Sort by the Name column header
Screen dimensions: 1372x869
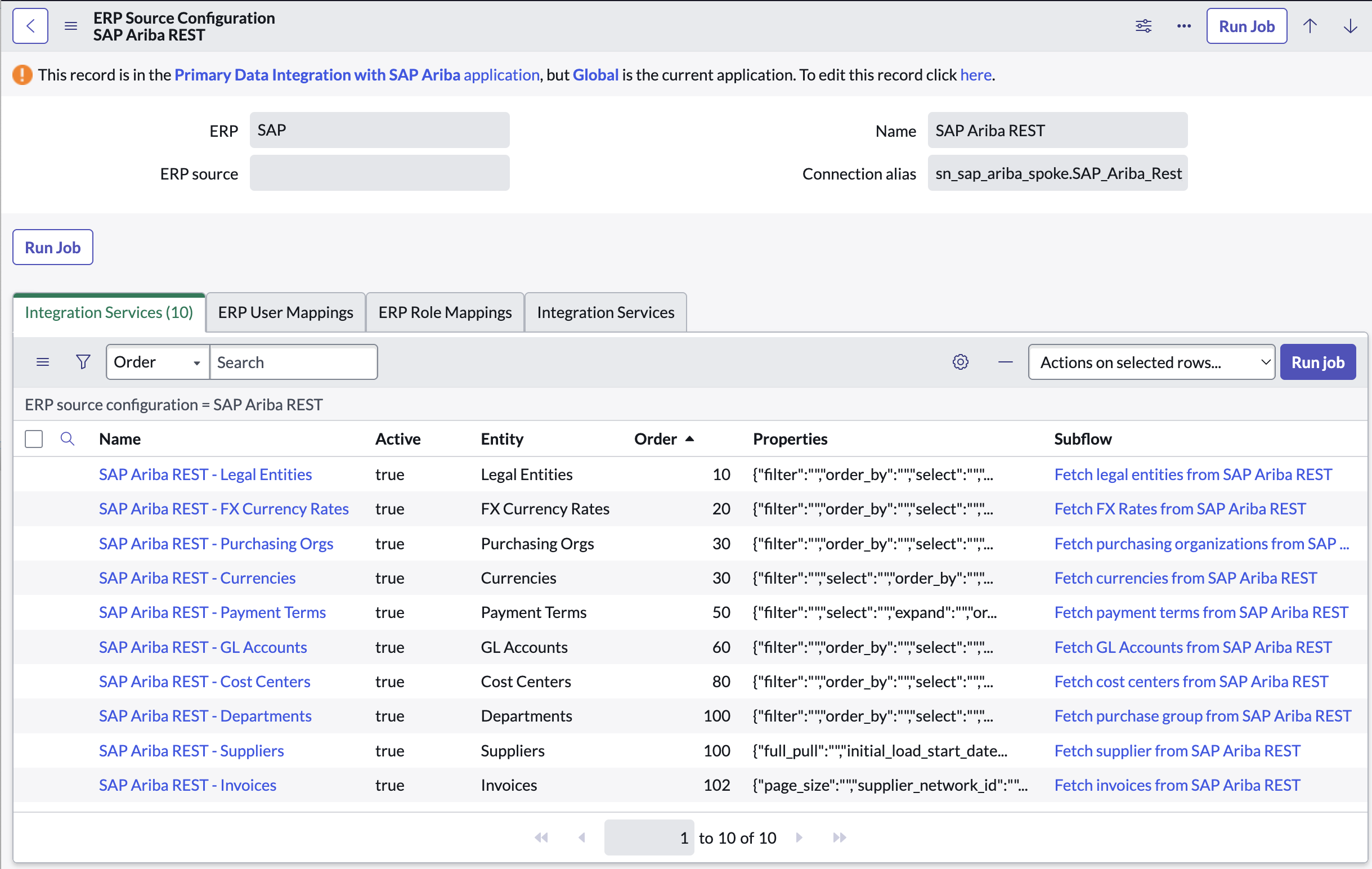(x=120, y=439)
